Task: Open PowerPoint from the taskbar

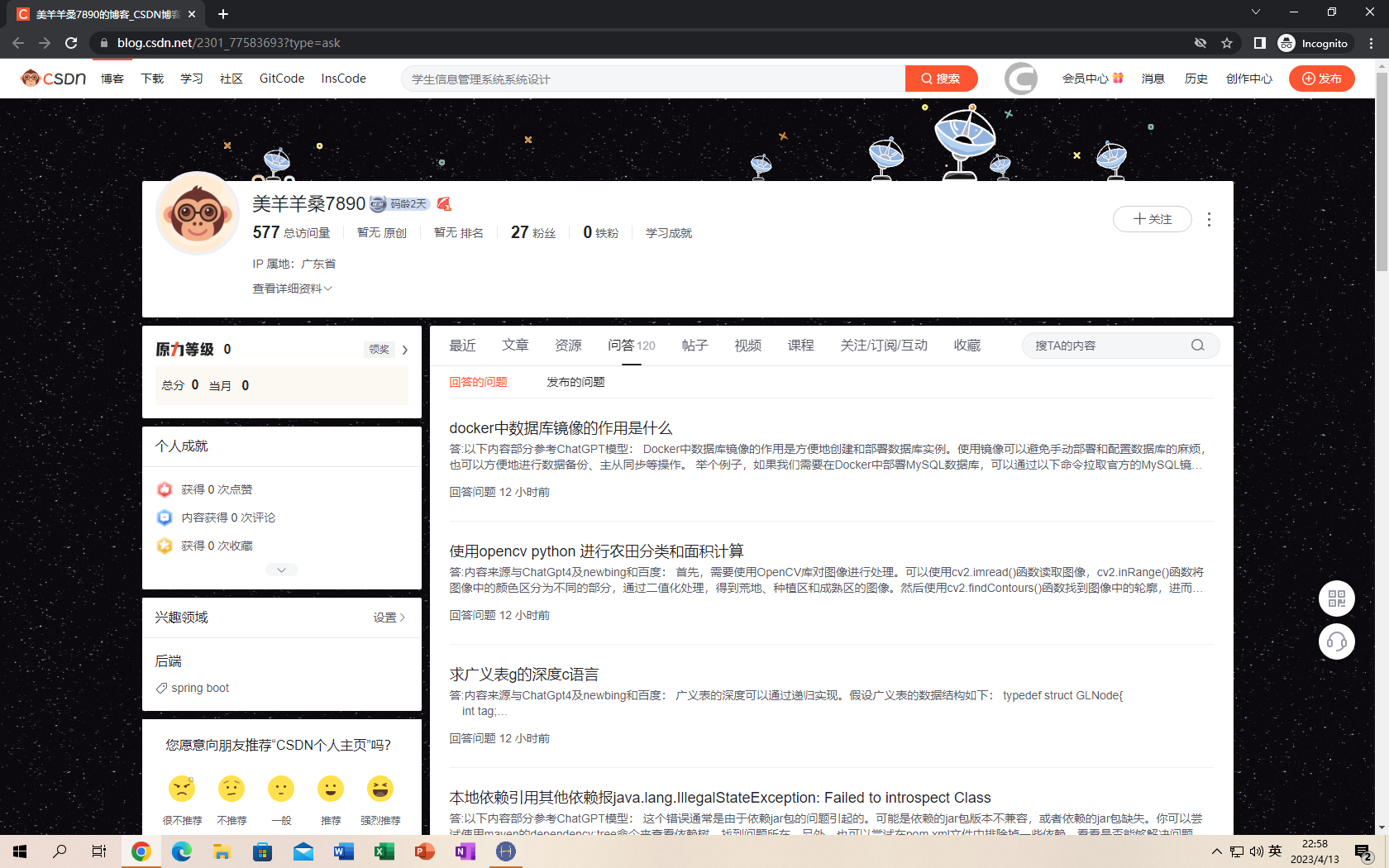Action: coord(425,851)
